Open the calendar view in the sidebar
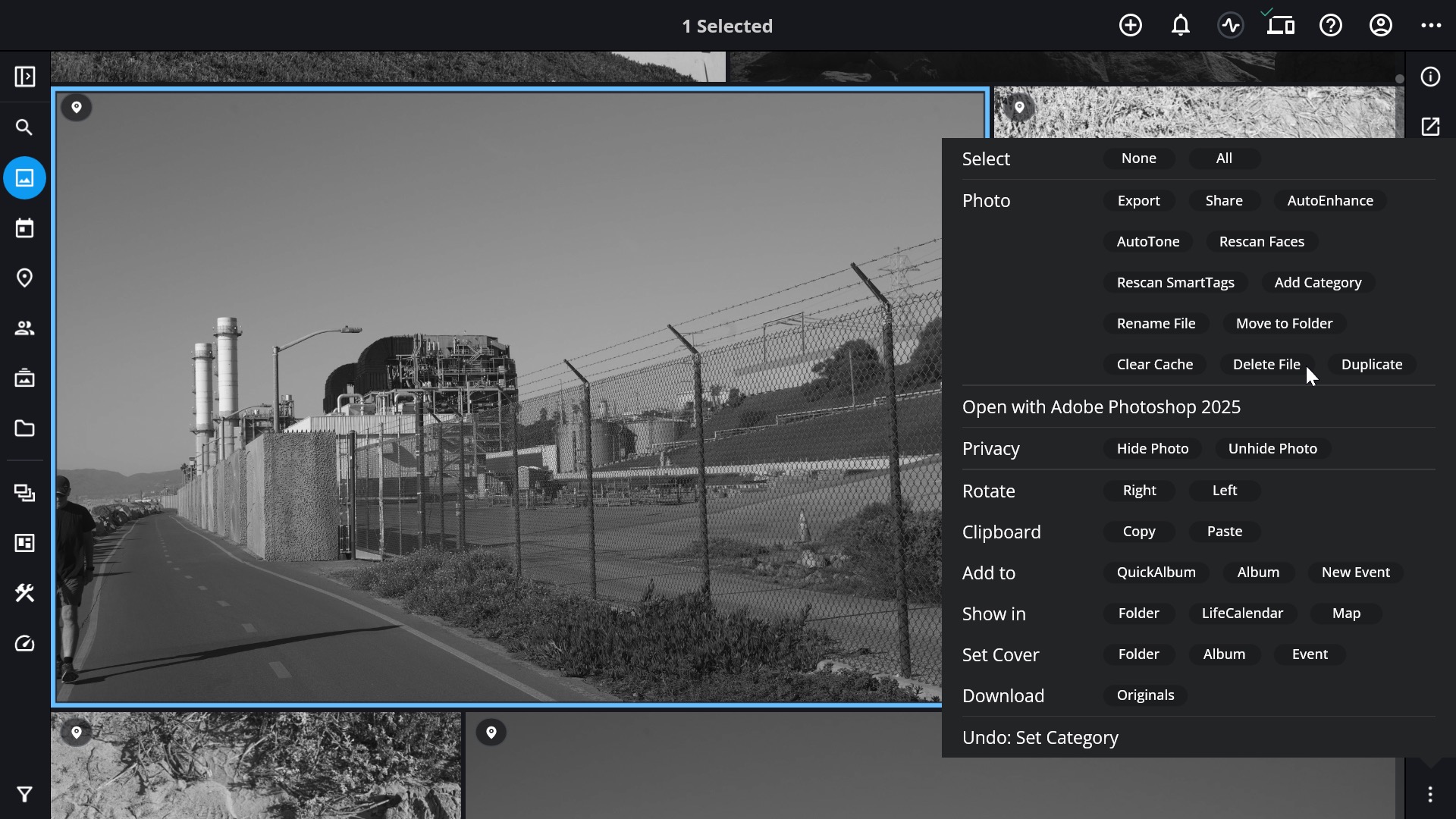Image resolution: width=1456 pixels, height=819 pixels. [x=24, y=228]
